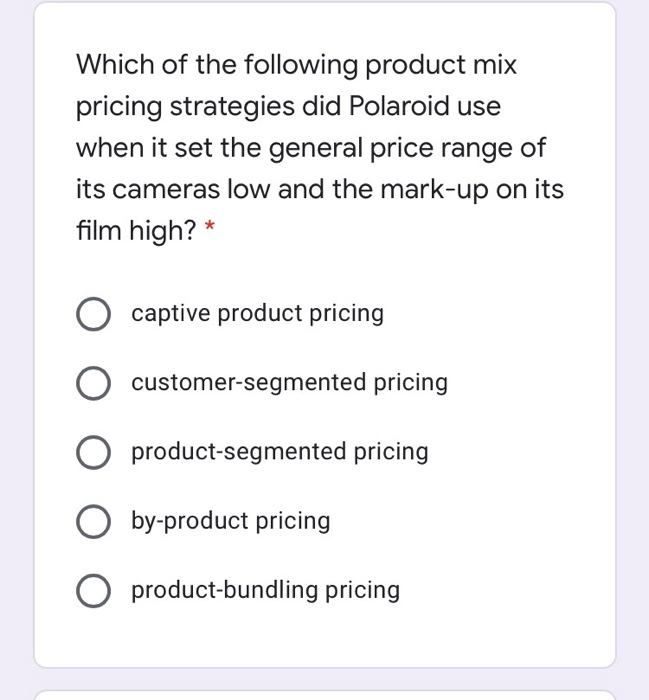Click the "product-bundling pricing" option label

[x=265, y=590]
